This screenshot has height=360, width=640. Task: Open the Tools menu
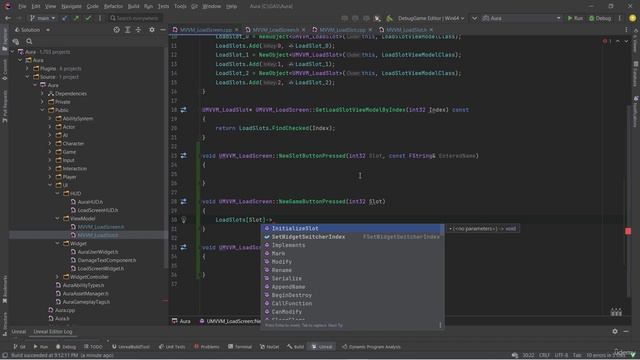pos(180,6)
